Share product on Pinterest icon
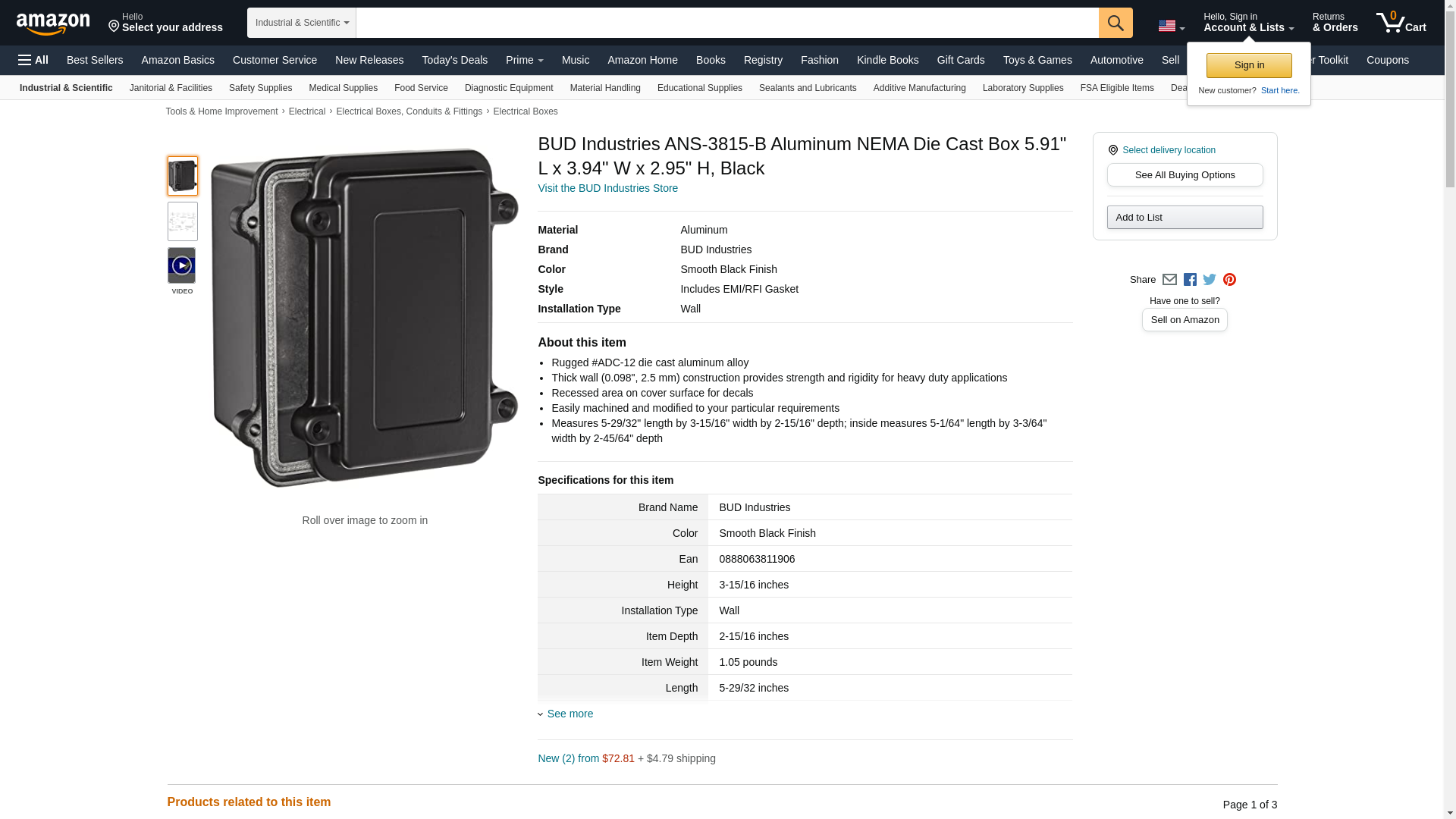Viewport: 1456px width, 819px height. 1229,280
